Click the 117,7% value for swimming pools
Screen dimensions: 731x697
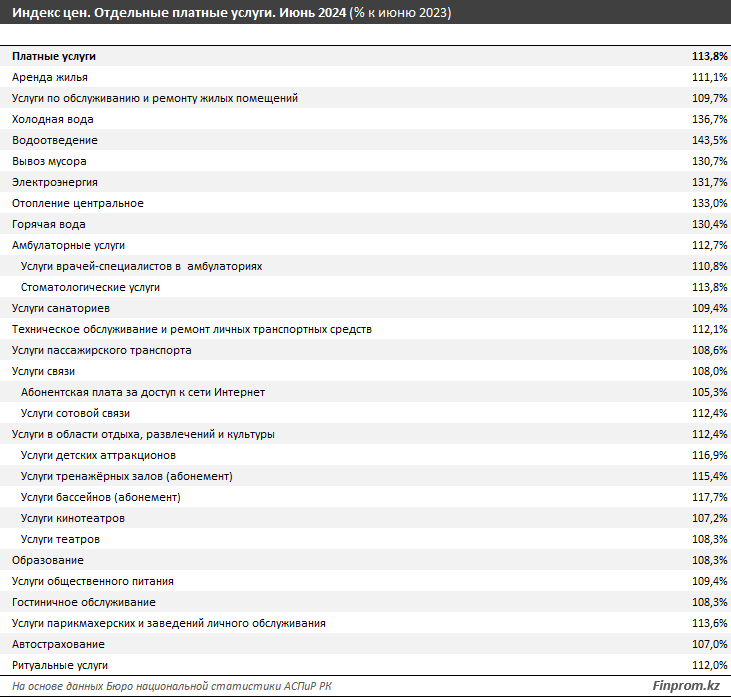tap(709, 497)
